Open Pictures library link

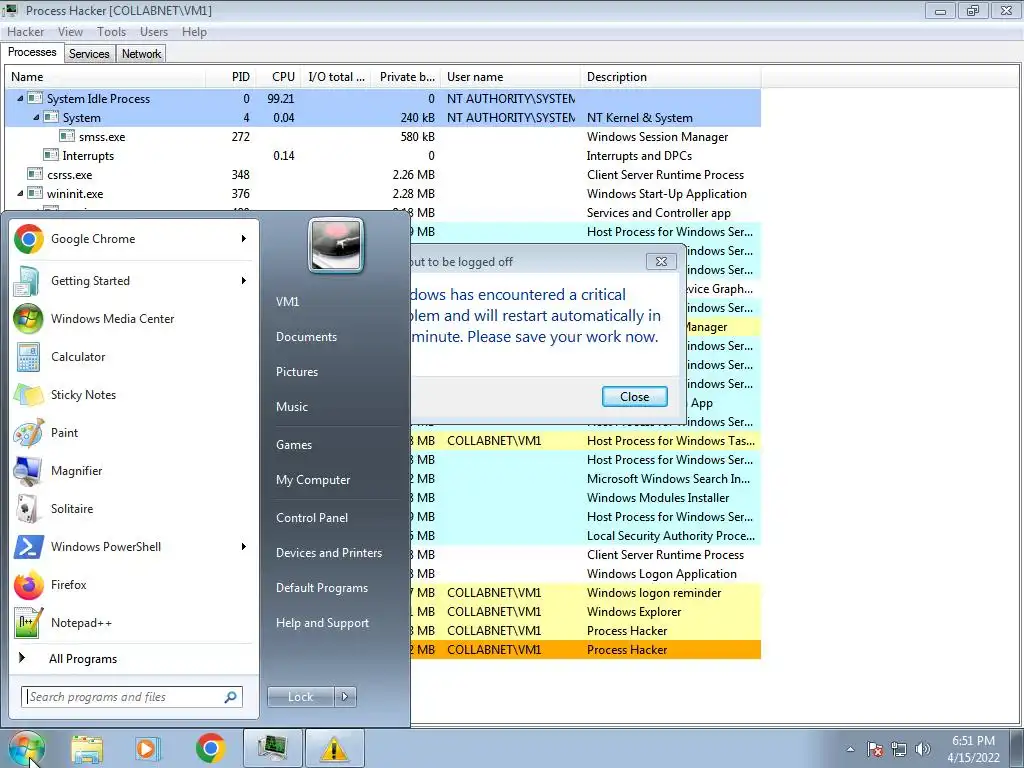[x=296, y=372]
